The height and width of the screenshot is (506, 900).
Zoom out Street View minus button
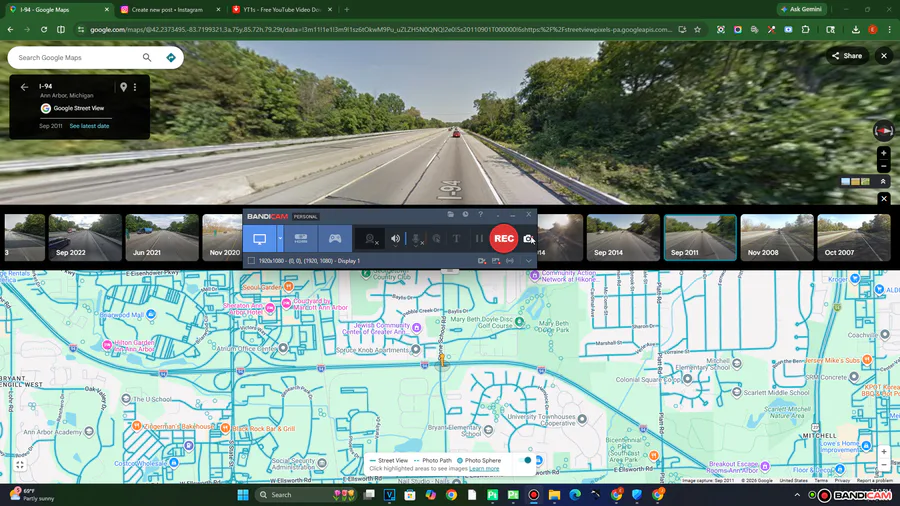[x=883, y=166]
